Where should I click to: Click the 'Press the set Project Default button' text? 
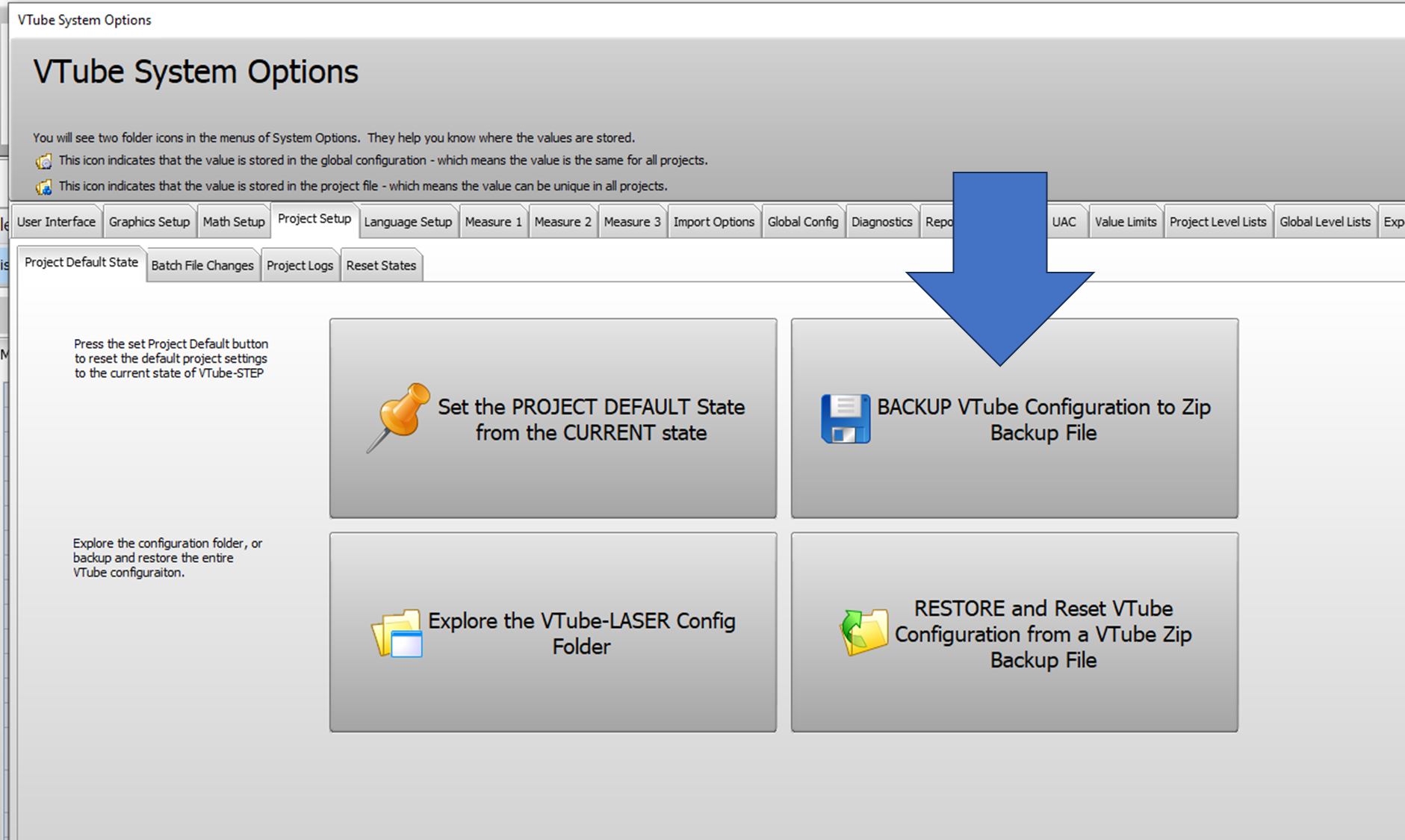[170, 358]
